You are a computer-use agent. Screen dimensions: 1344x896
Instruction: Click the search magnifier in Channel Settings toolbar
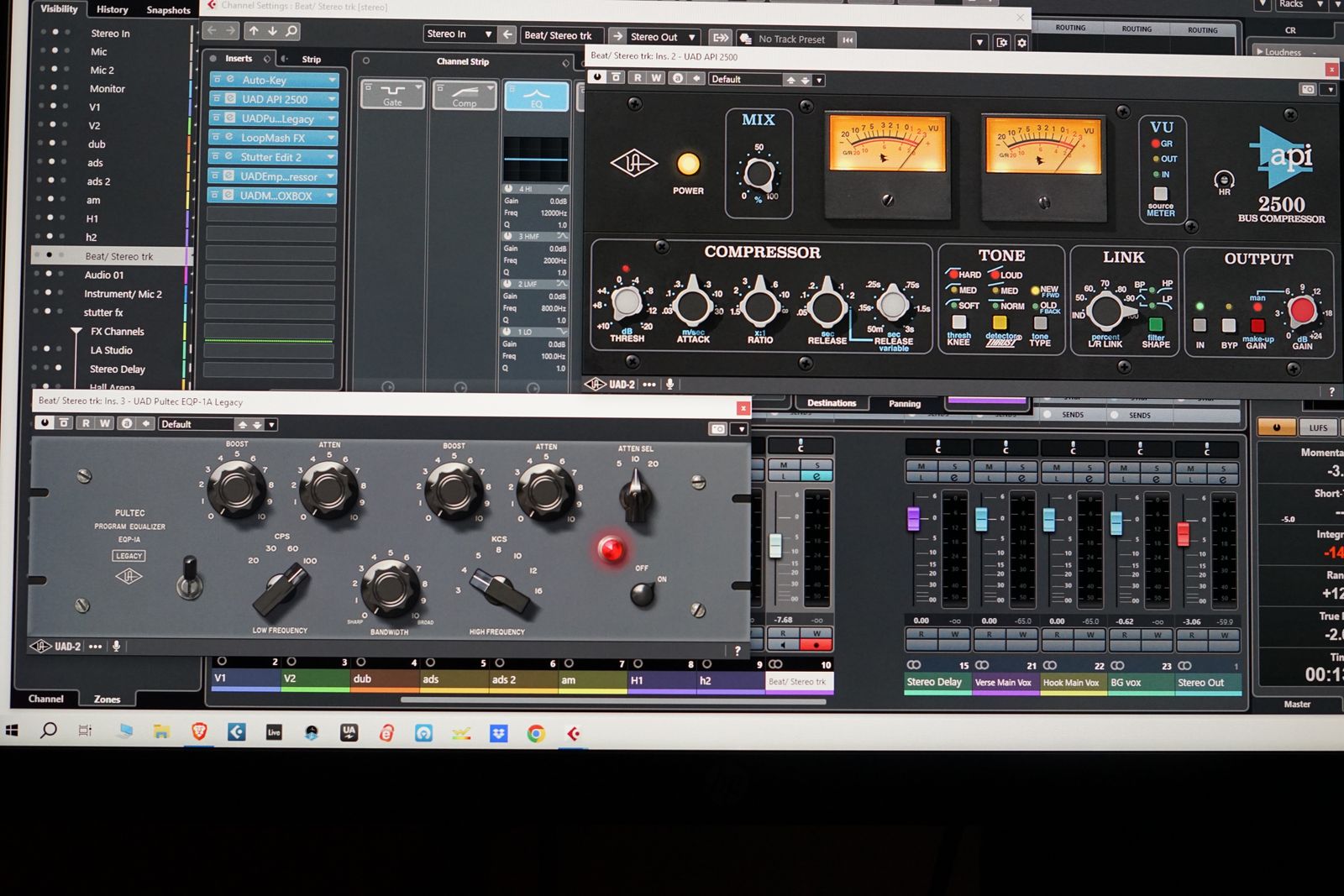click(x=291, y=31)
